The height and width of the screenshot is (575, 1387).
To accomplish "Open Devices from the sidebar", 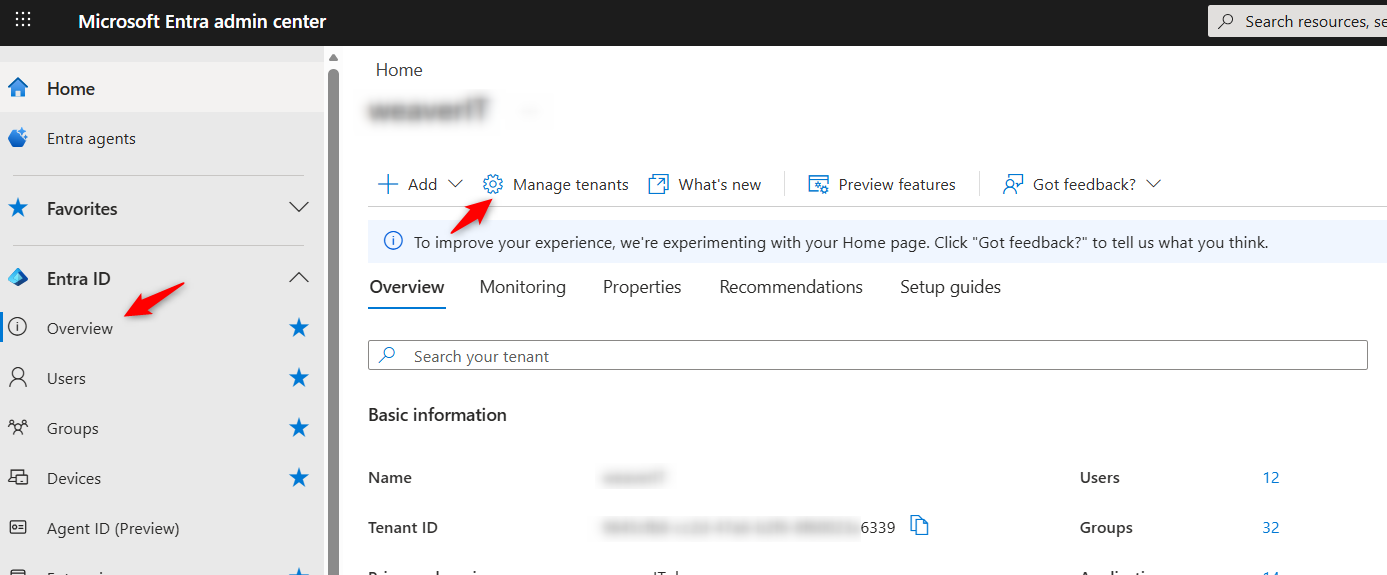I will 73,478.
